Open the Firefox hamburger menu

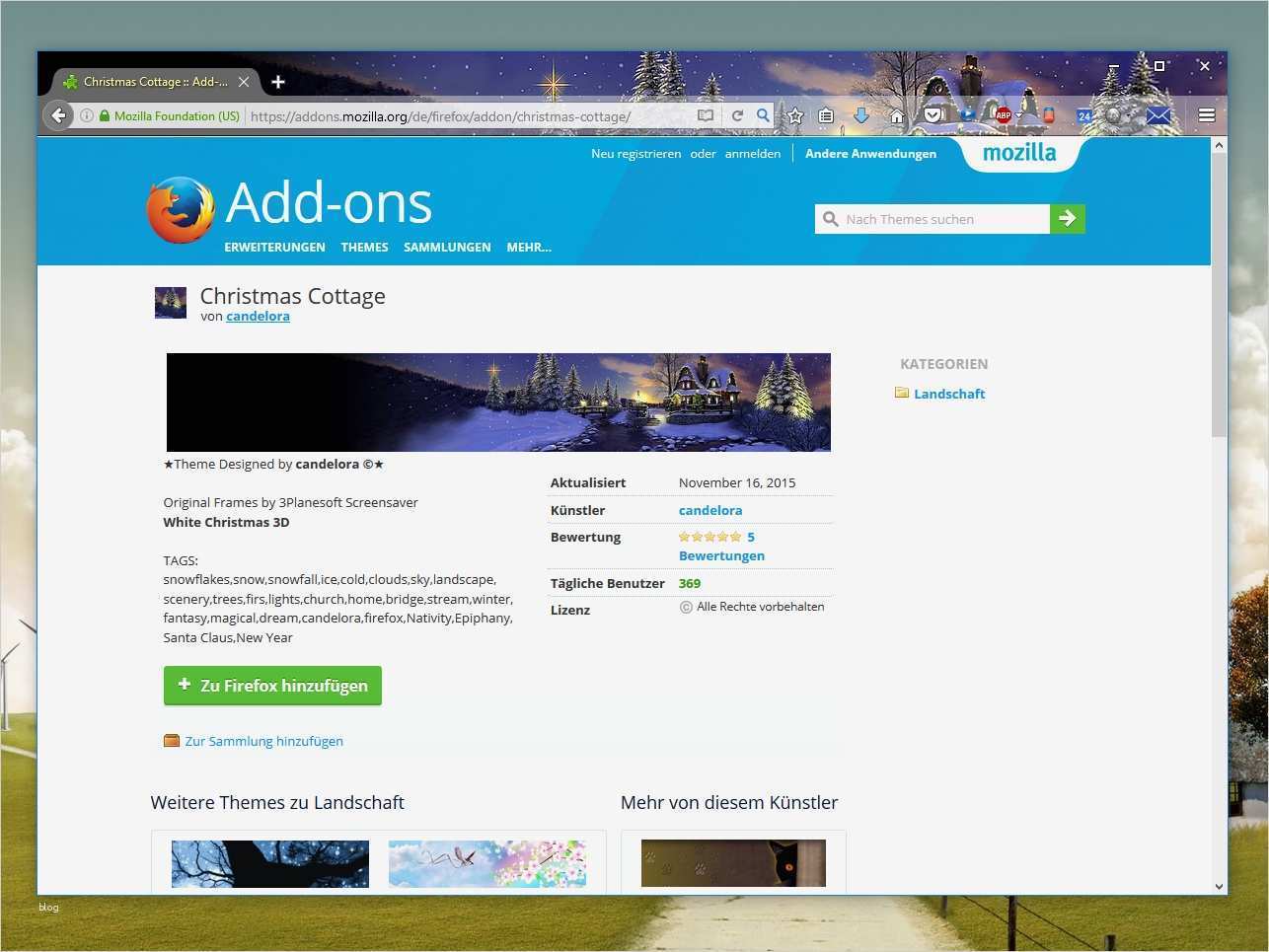point(1206,115)
